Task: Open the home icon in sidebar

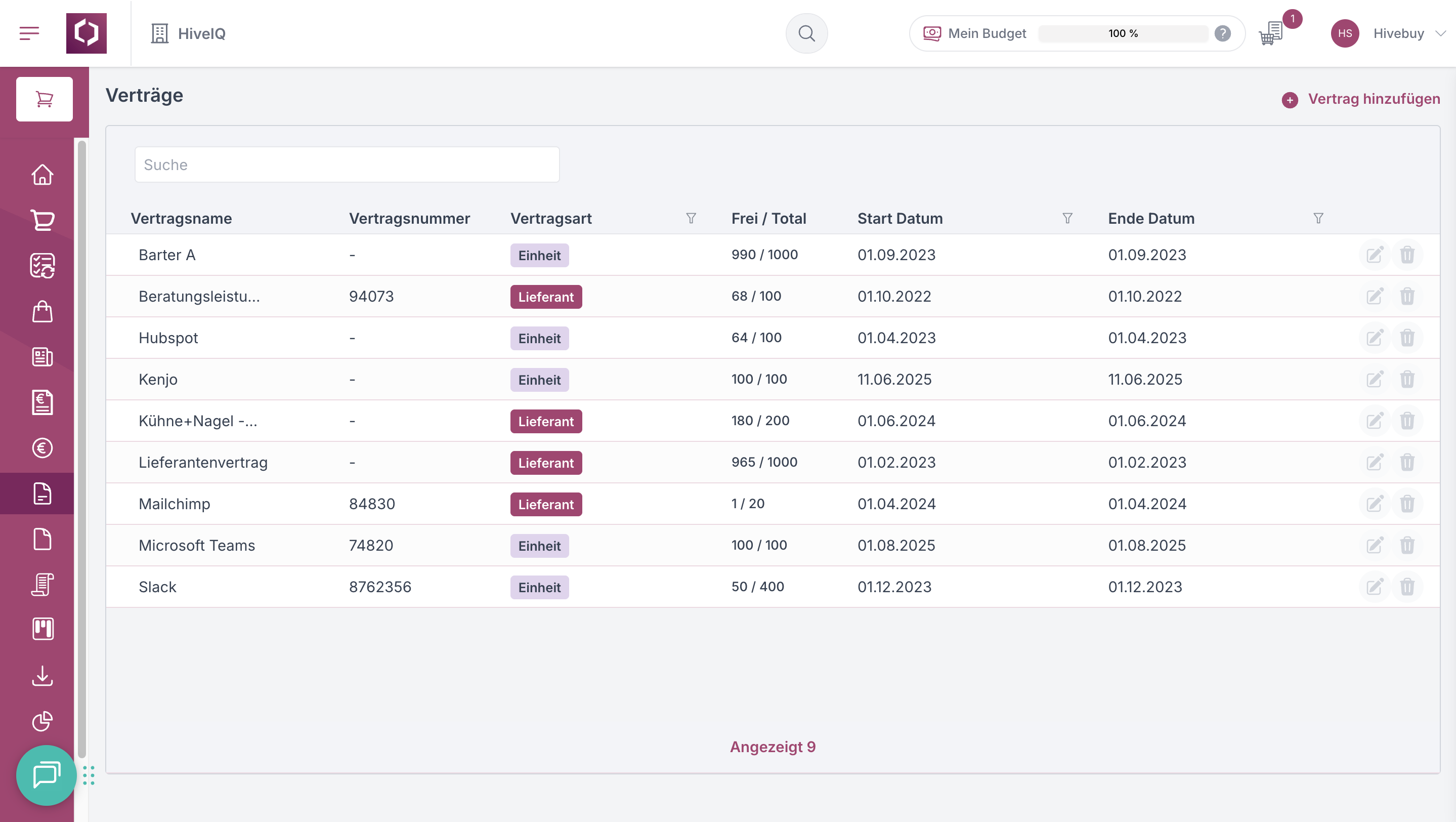Action: (42, 175)
